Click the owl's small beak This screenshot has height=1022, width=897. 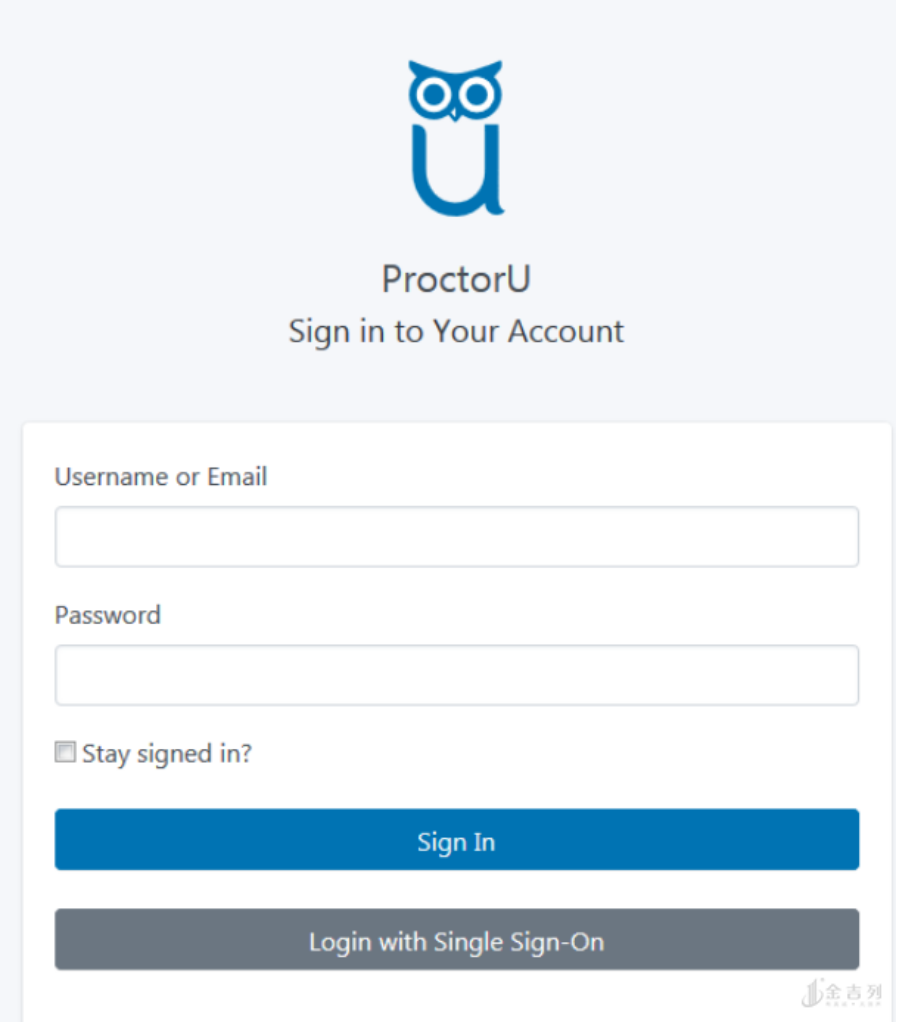coord(455,114)
